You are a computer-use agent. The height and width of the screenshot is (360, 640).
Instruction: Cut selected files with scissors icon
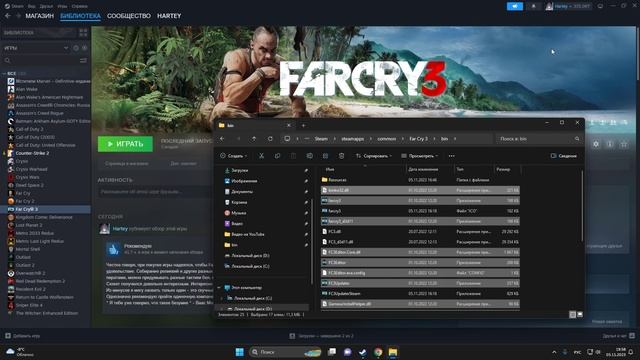tap(261, 156)
